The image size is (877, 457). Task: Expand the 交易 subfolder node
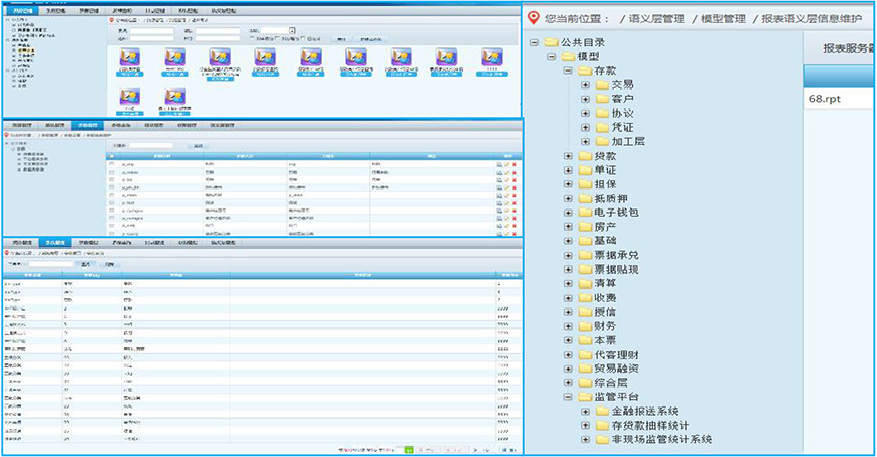[585, 86]
